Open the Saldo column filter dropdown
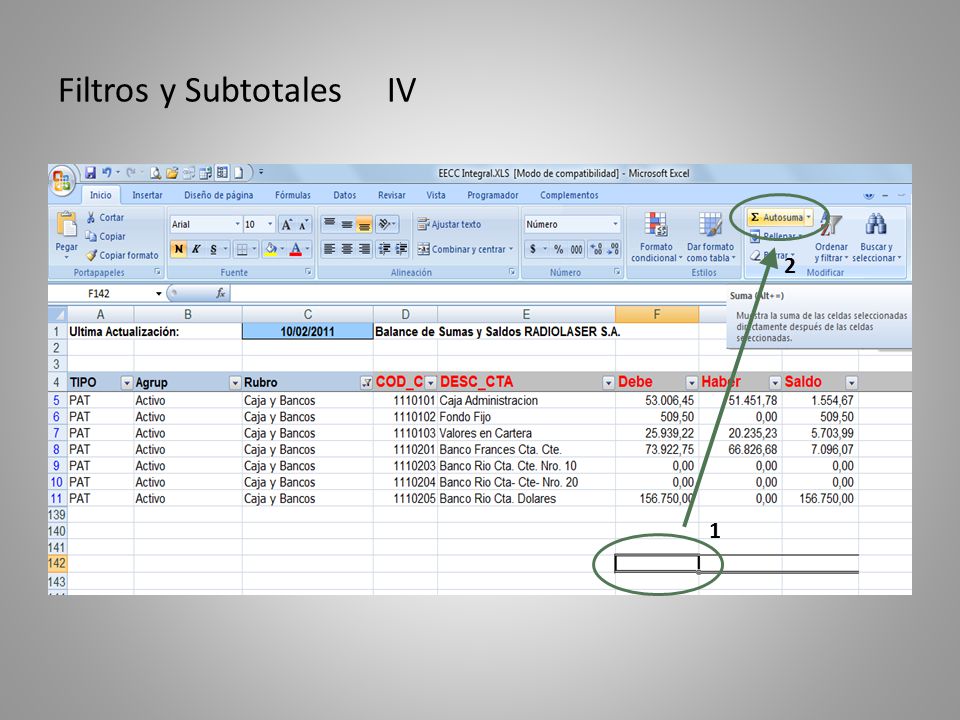This screenshot has width=960, height=720. [x=851, y=383]
